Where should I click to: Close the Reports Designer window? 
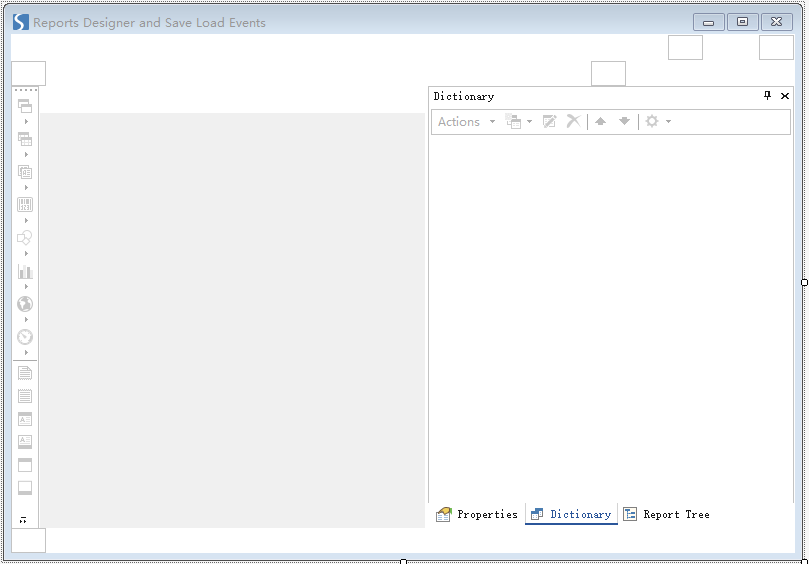[776, 22]
